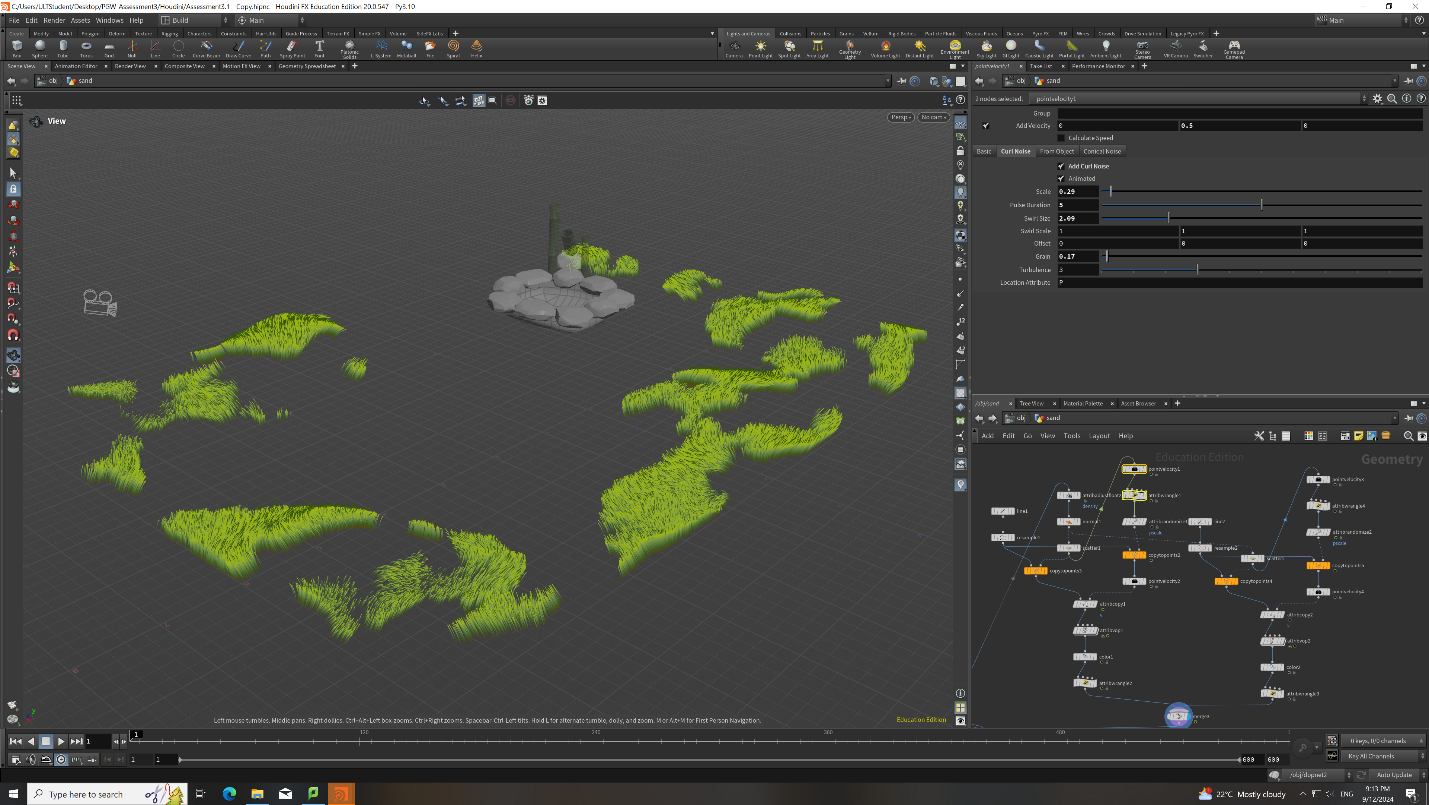
Task: Click the Key All Channels button
Action: [1381, 756]
